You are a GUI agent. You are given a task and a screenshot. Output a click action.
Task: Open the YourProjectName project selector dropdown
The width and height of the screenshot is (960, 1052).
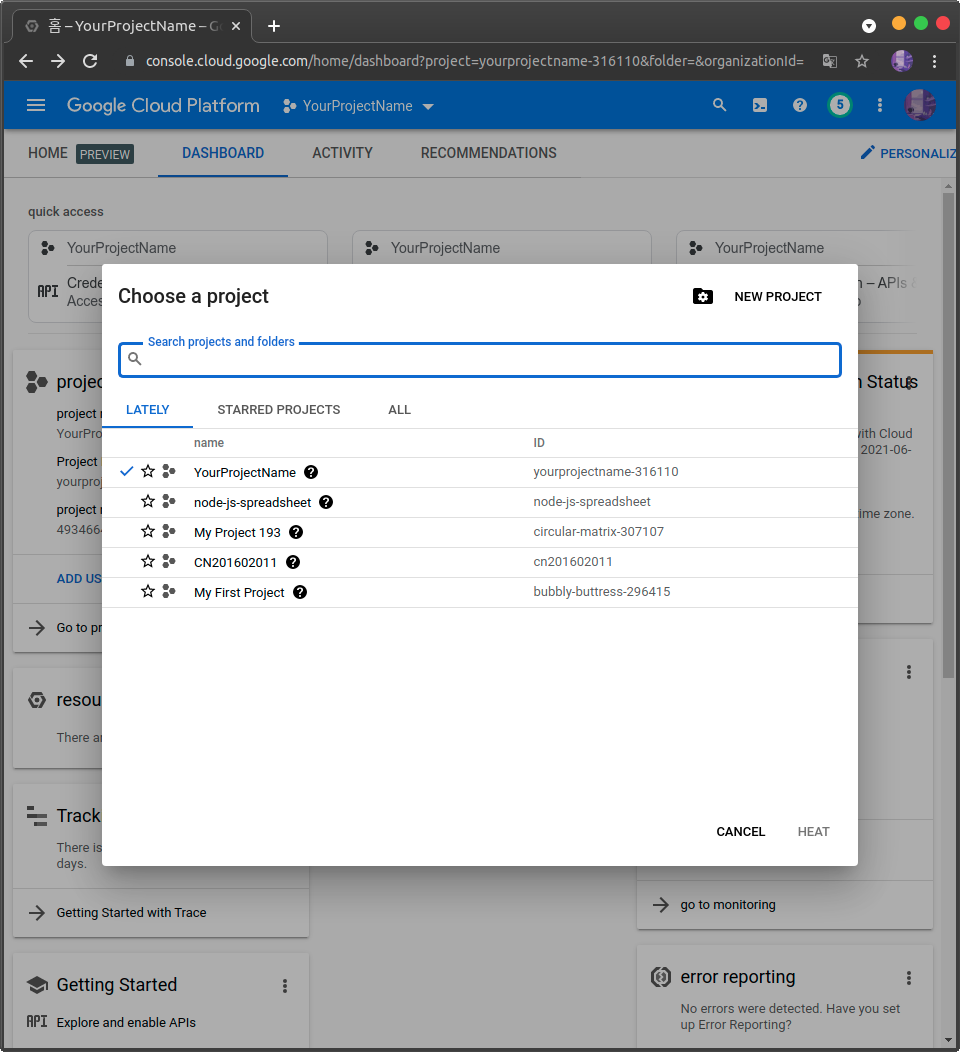click(x=358, y=106)
